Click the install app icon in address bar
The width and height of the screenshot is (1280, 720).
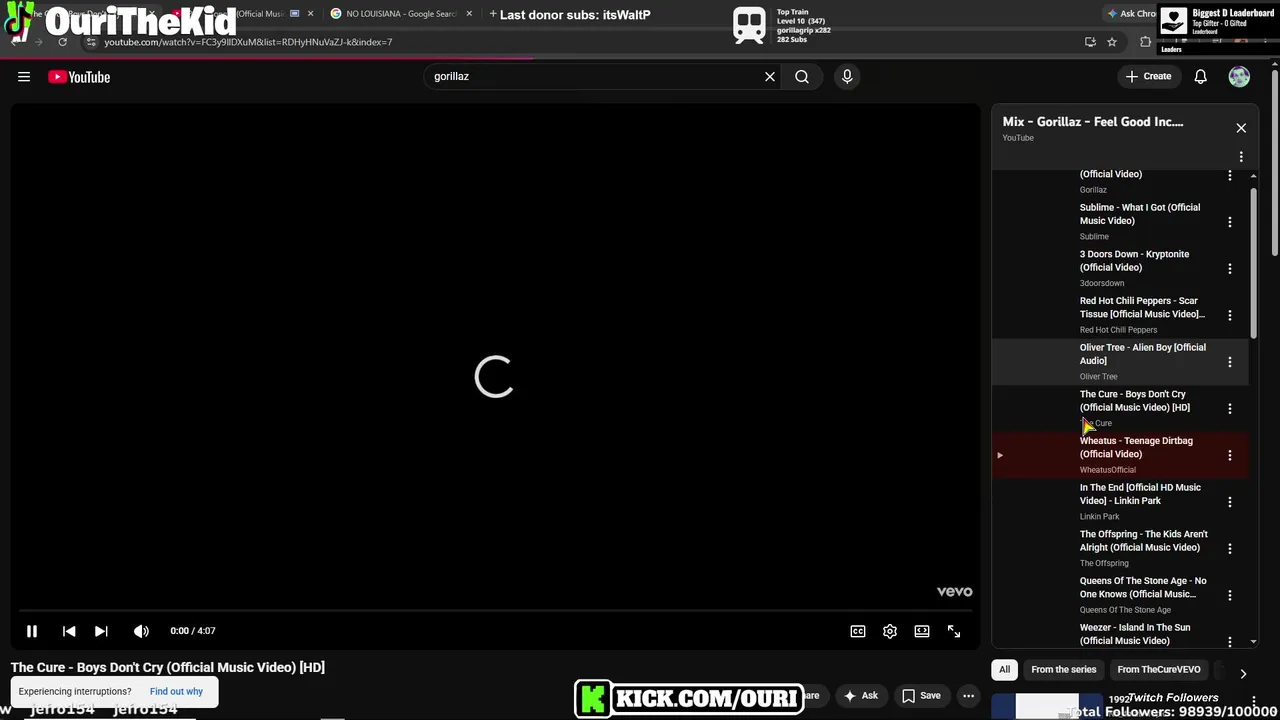pos(1090,42)
